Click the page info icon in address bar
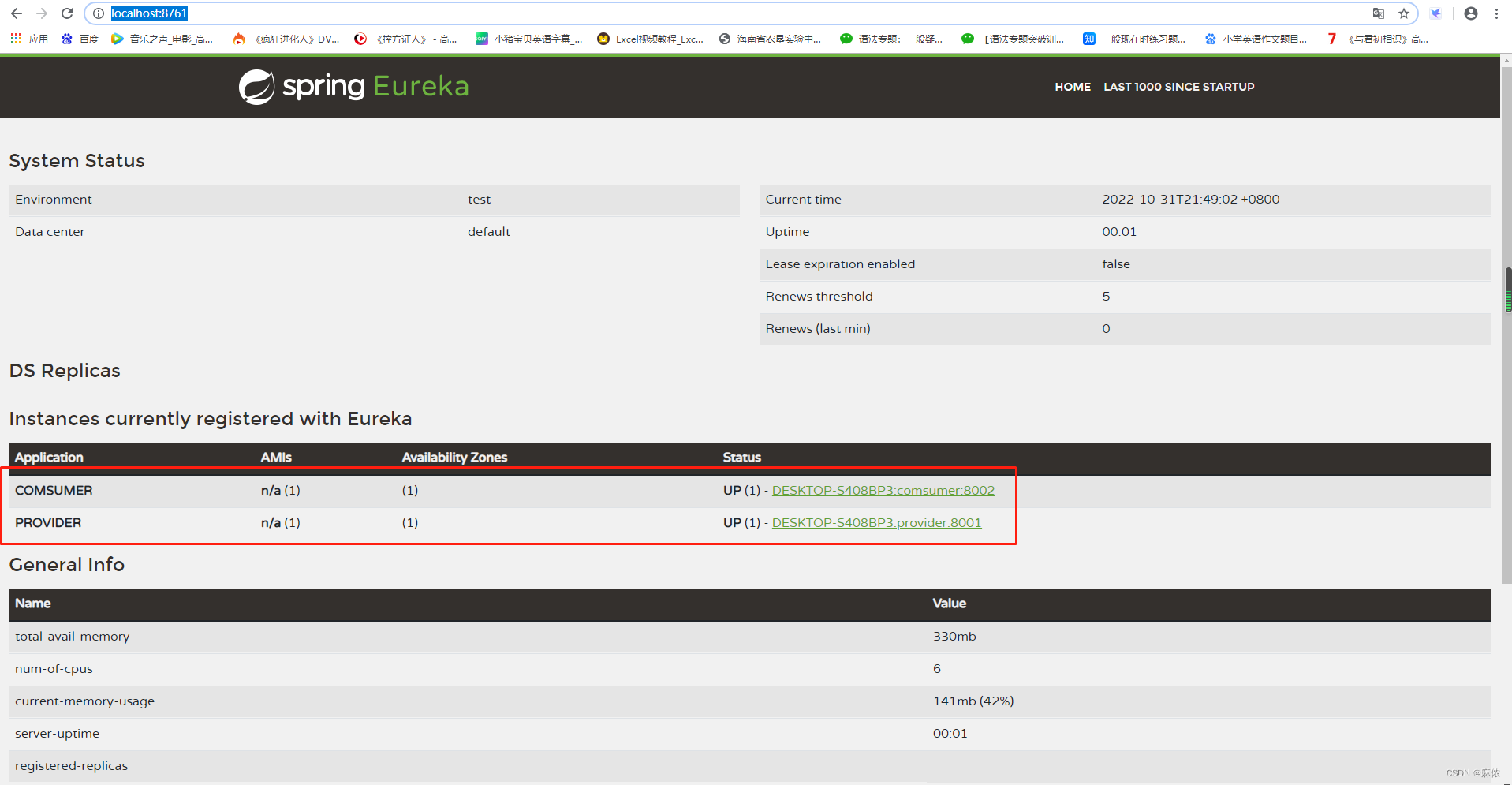The width and height of the screenshot is (1512, 785). pos(98,13)
